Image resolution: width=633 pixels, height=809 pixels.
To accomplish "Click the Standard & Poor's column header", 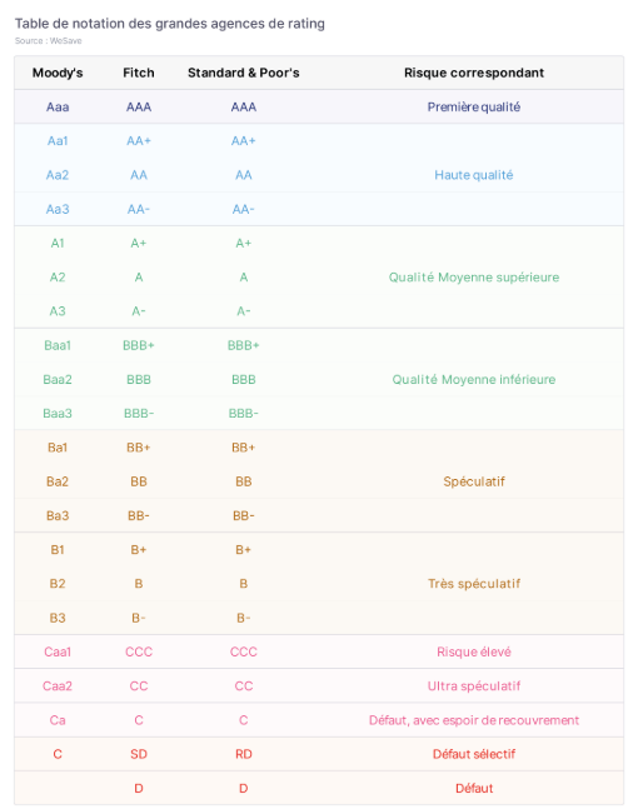I will (x=244, y=73).
